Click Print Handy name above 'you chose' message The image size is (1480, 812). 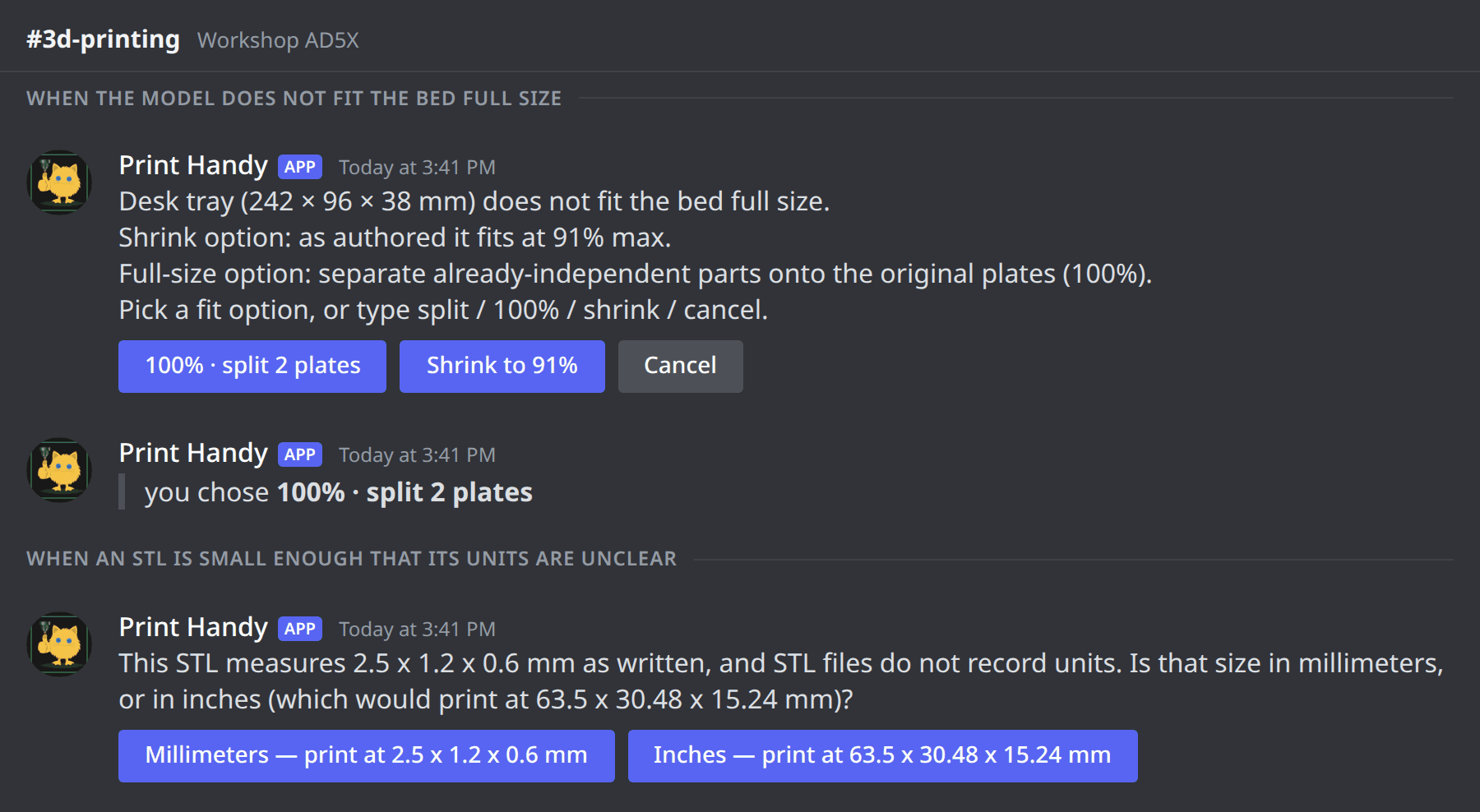[x=193, y=453]
